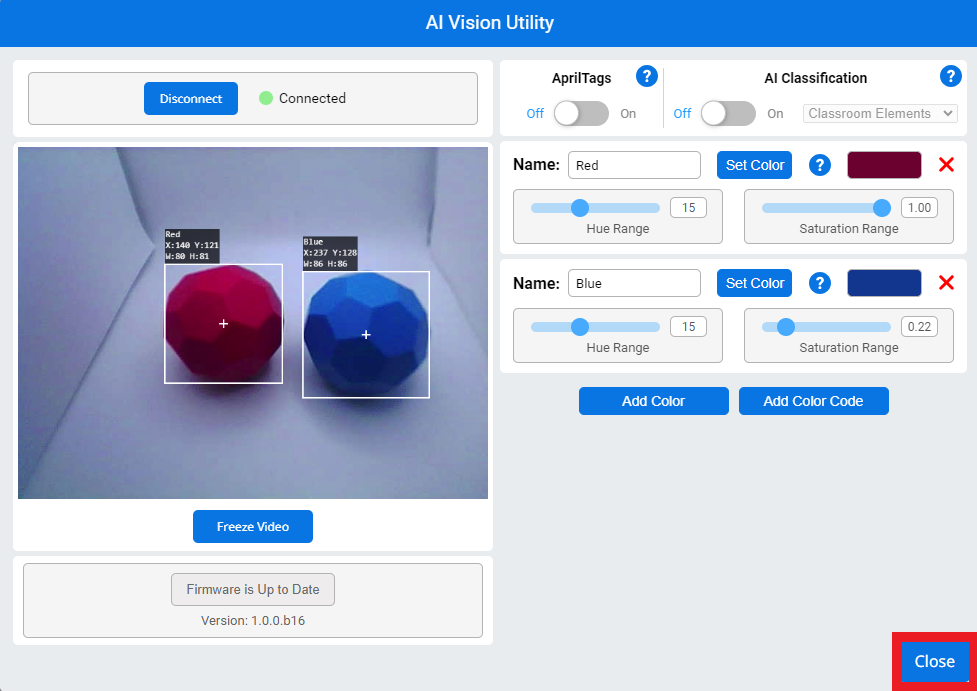Open the AprilTags help icon
Image resolution: width=977 pixels, height=691 pixels.
click(646, 76)
